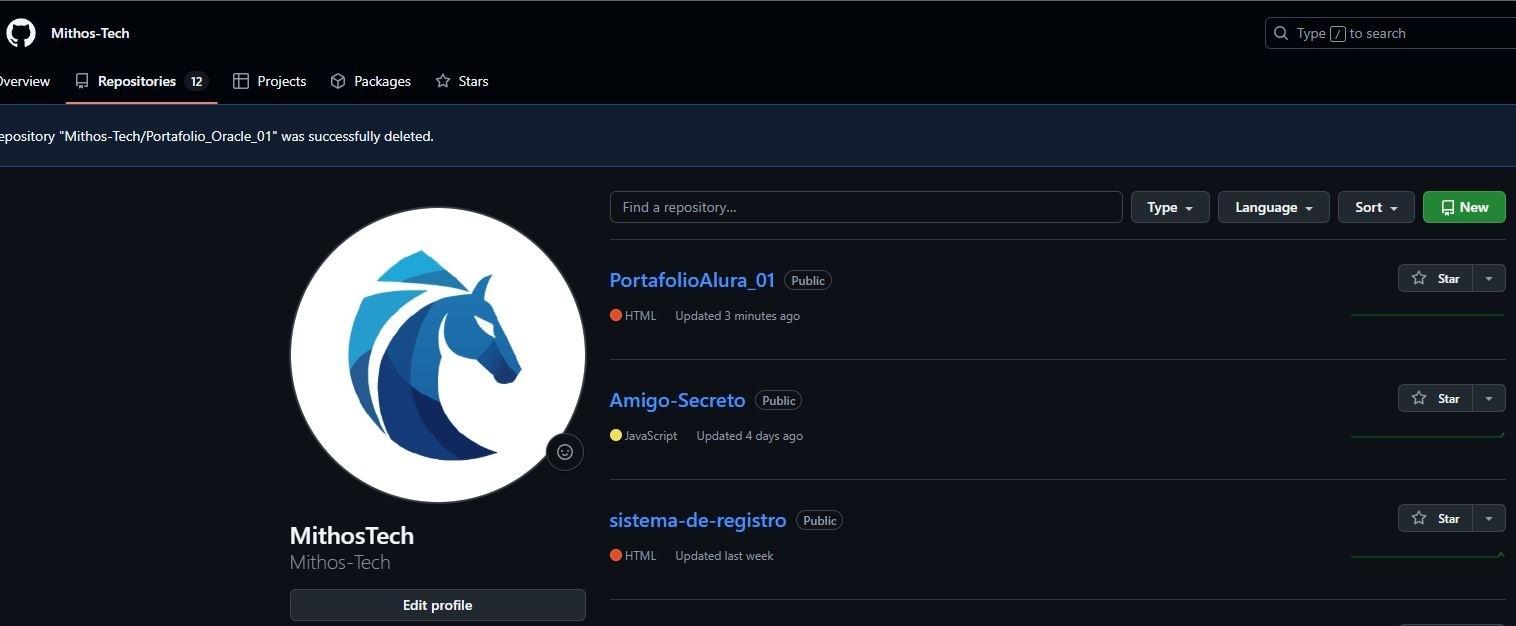
Task: Open the sistema-de-registro repository
Action: [698, 520]
